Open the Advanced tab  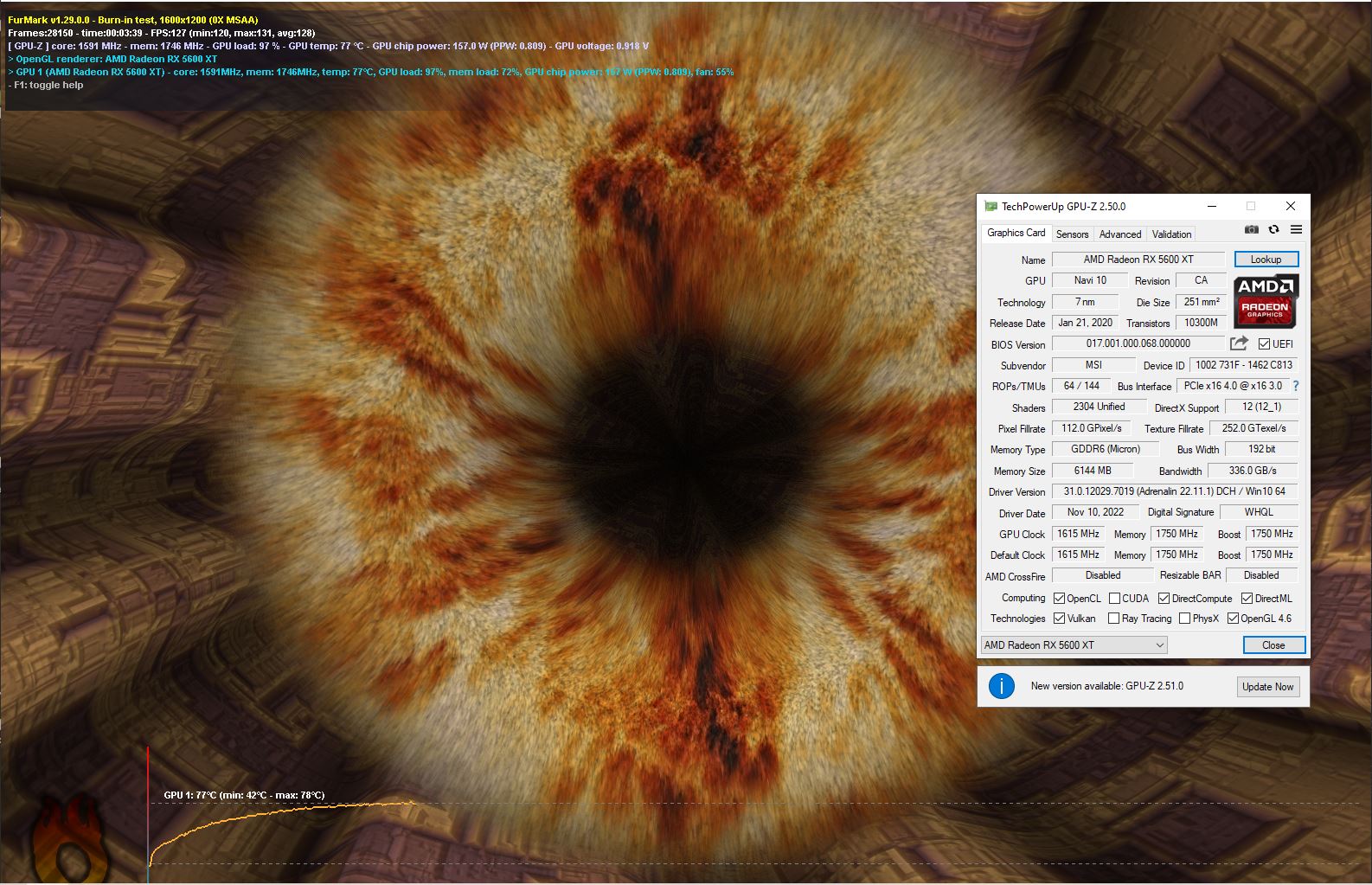[1119, 234]
